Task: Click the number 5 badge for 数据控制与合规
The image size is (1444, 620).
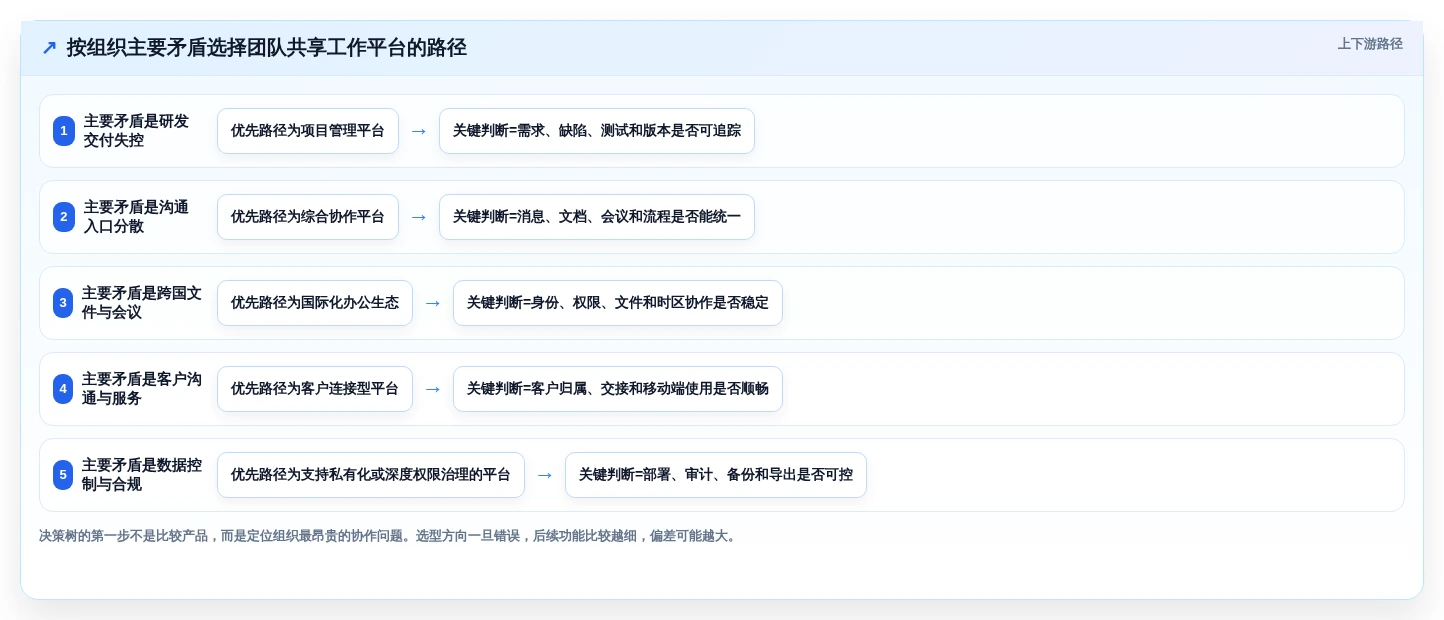Action: (x=63, y=475)
